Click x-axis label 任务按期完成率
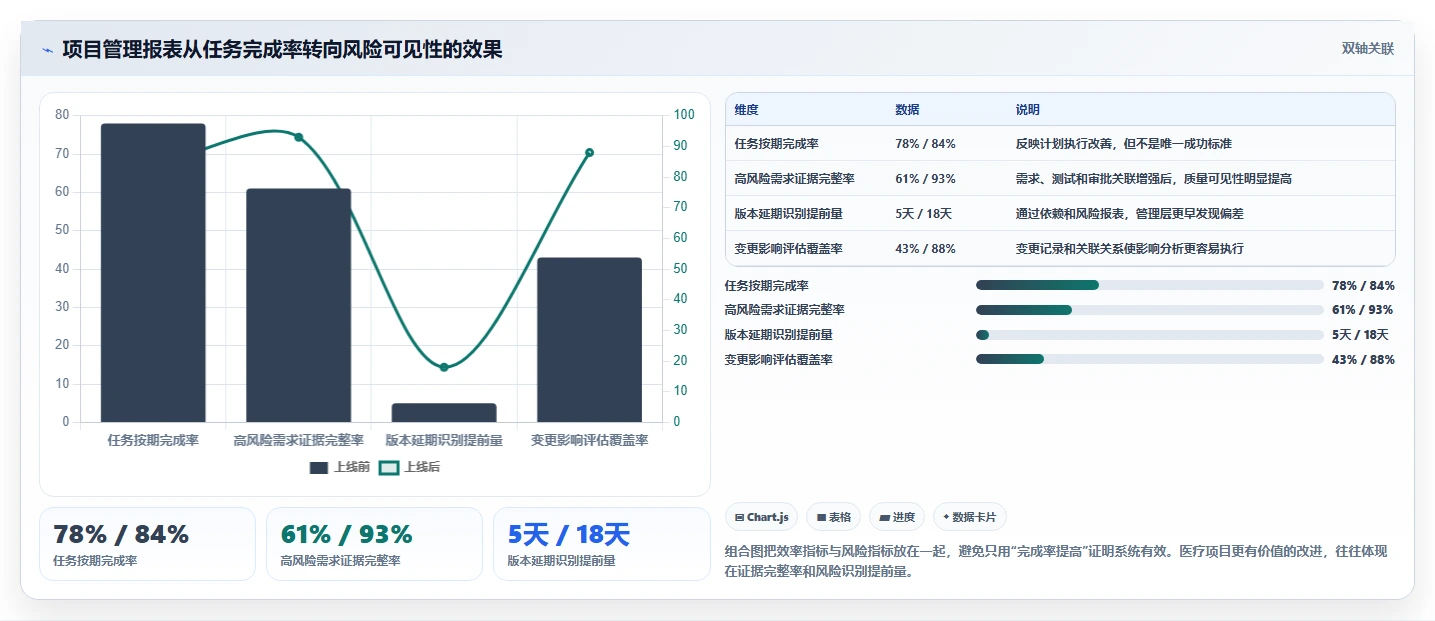This screenshot has height=621, width=1435. coord(153,440)
